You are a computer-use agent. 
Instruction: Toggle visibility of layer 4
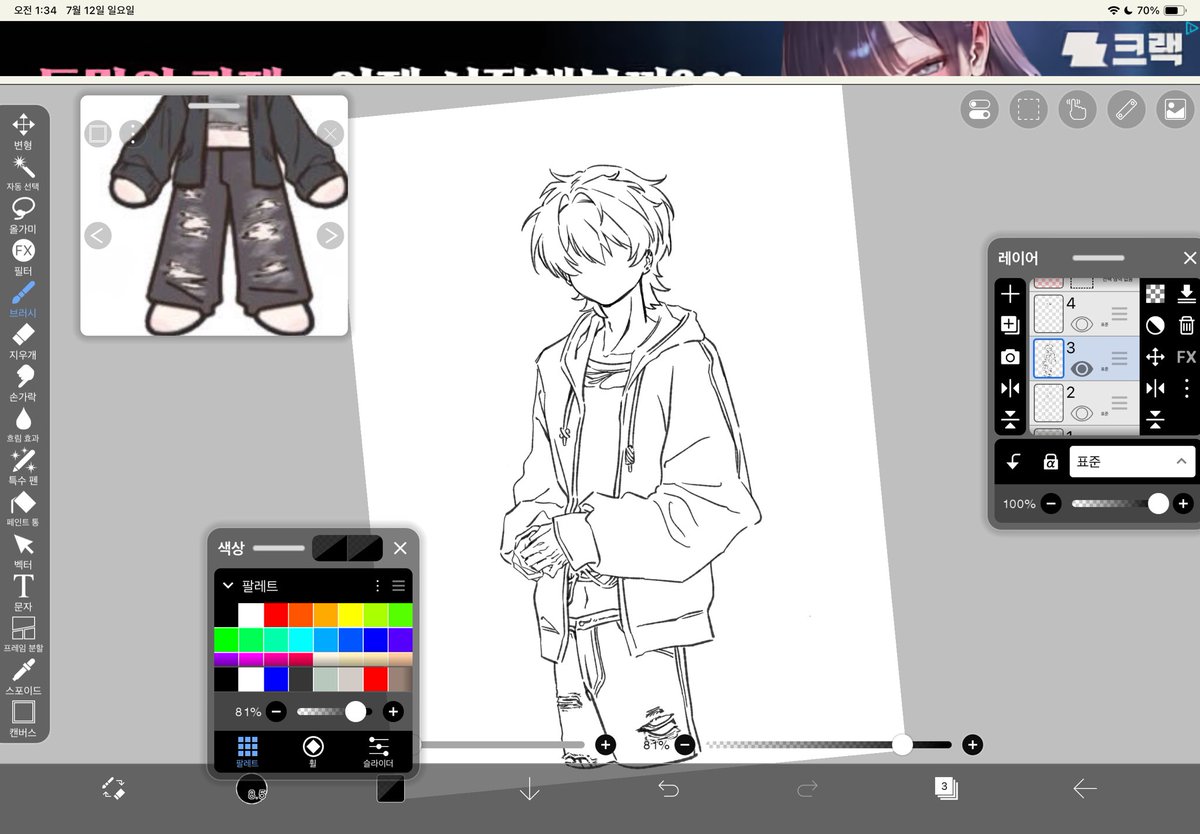(x=1080, y=323)
